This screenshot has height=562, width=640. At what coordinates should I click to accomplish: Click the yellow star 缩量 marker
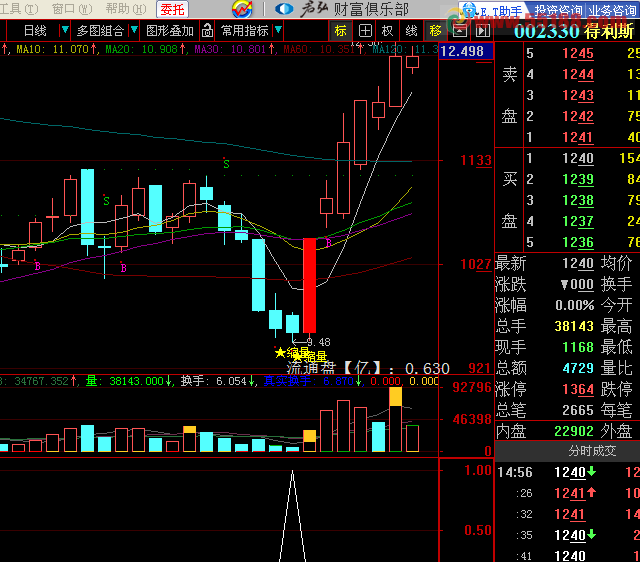point(292,352)
